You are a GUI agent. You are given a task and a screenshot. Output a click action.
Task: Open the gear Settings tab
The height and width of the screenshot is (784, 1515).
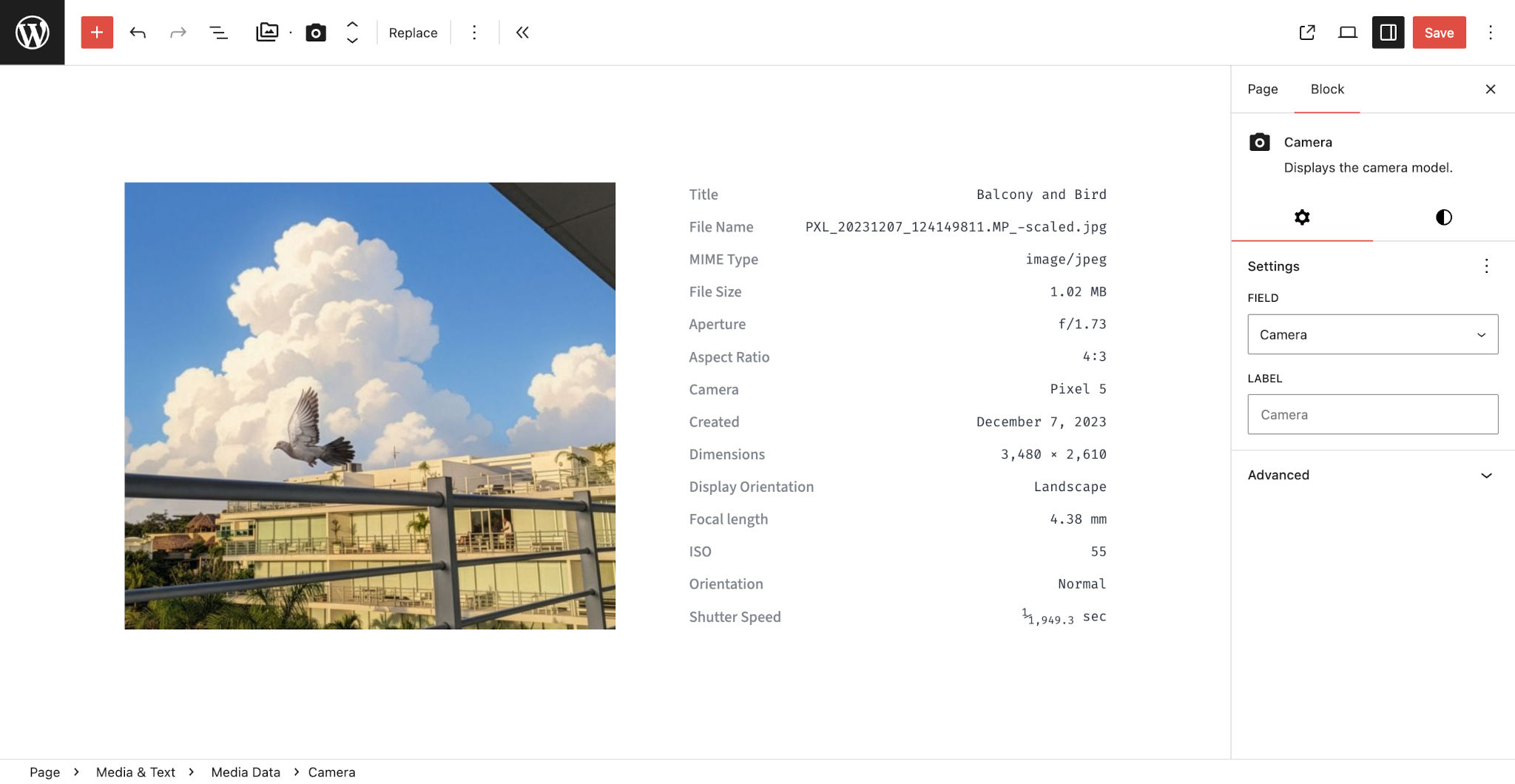tap(1302, 217)
